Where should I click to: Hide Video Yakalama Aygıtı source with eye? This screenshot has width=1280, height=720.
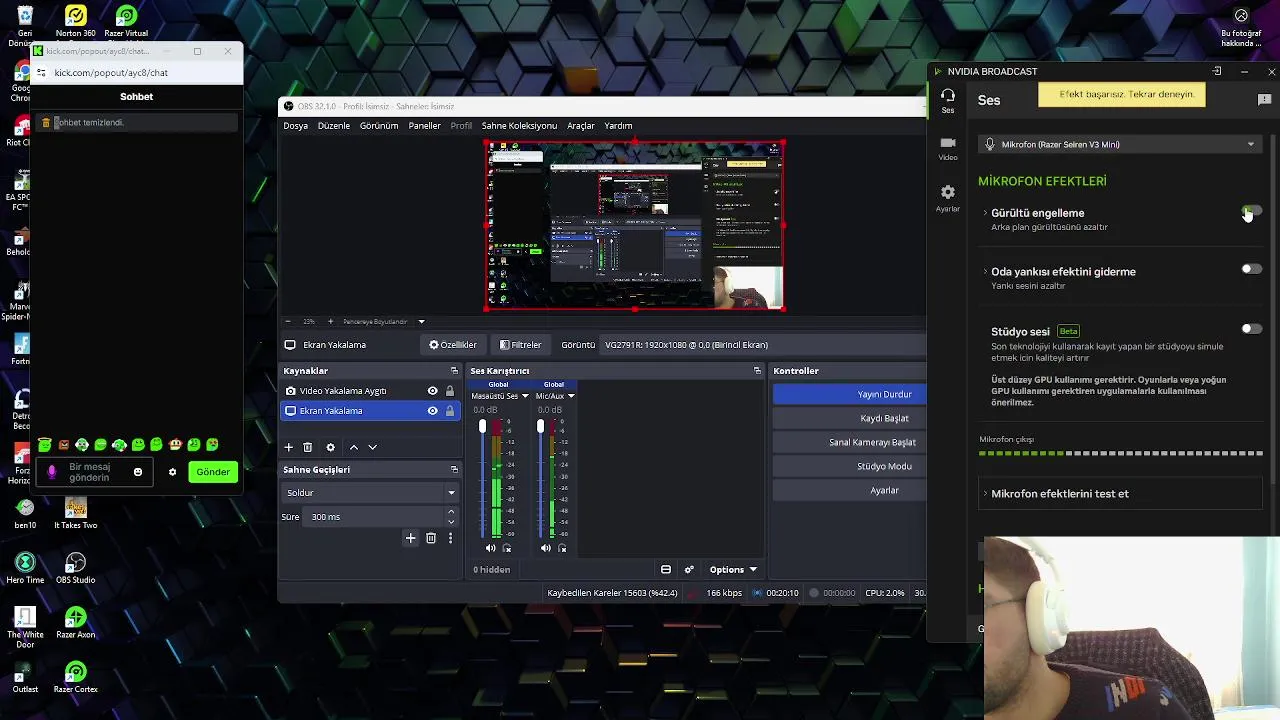point(433,391)
